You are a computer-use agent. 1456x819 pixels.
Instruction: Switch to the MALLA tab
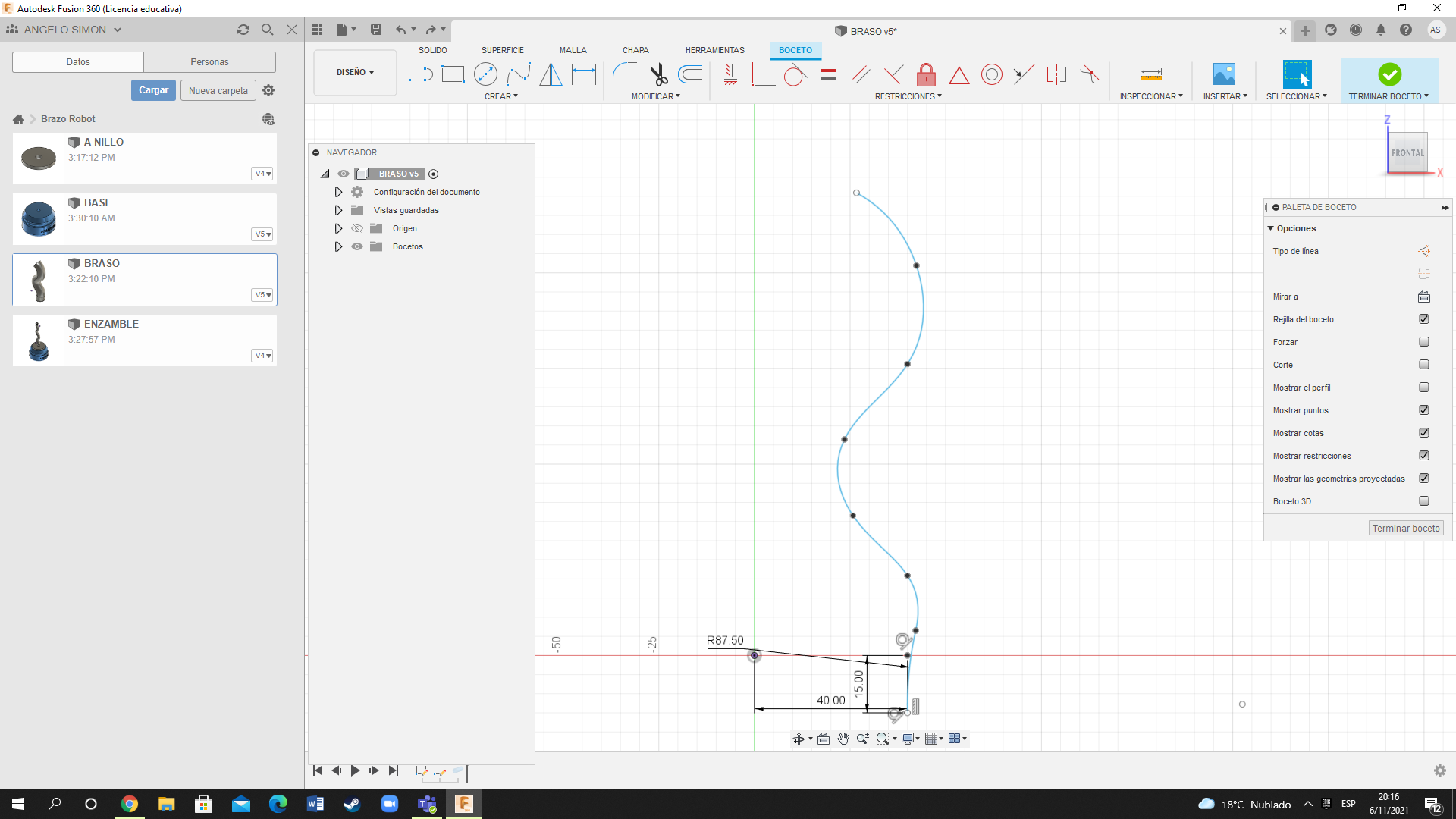[x=573, y=50]
